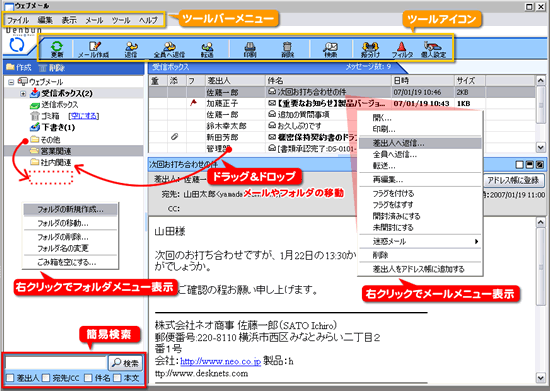559x391 pixels.
Task: Open the ファイル menu
Action: 18,20
